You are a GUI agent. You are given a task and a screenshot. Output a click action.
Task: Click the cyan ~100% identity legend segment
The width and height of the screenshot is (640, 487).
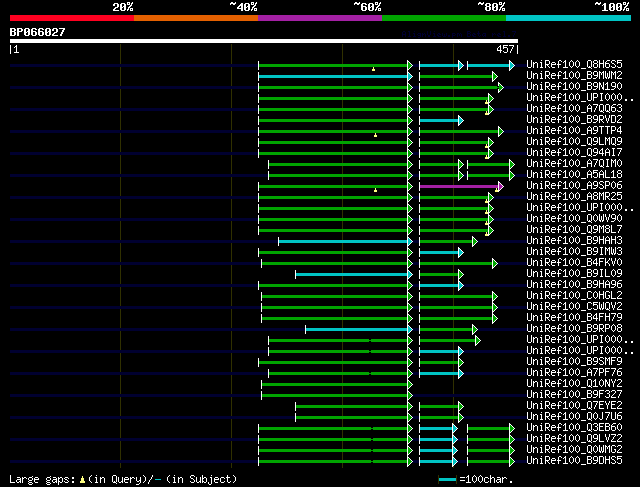pos(569,18)
